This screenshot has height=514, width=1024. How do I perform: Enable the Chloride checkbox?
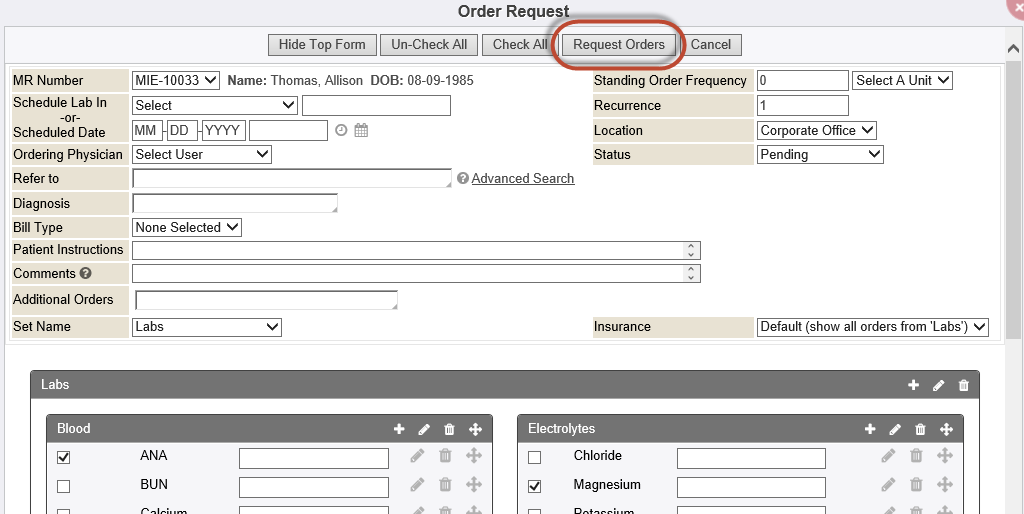534,458
